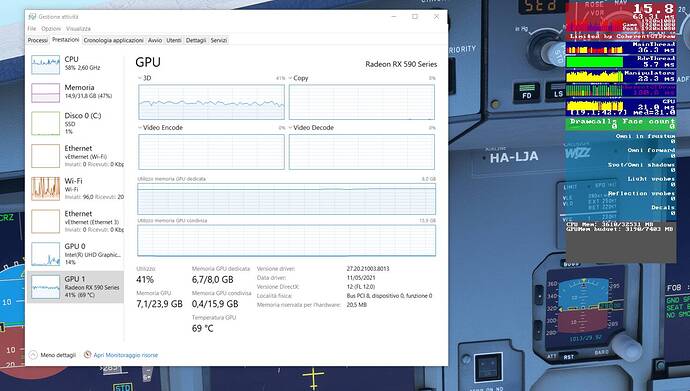This screenshot has width=690, height=391.
Task: Collapse view with Meno dettagli
Action: click(x=52, y=355)
